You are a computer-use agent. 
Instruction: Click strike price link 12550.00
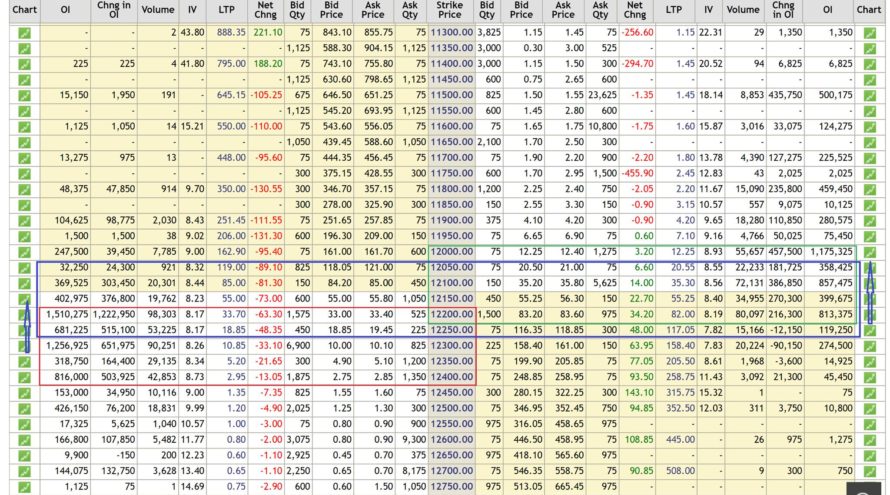tap(451, 423)
